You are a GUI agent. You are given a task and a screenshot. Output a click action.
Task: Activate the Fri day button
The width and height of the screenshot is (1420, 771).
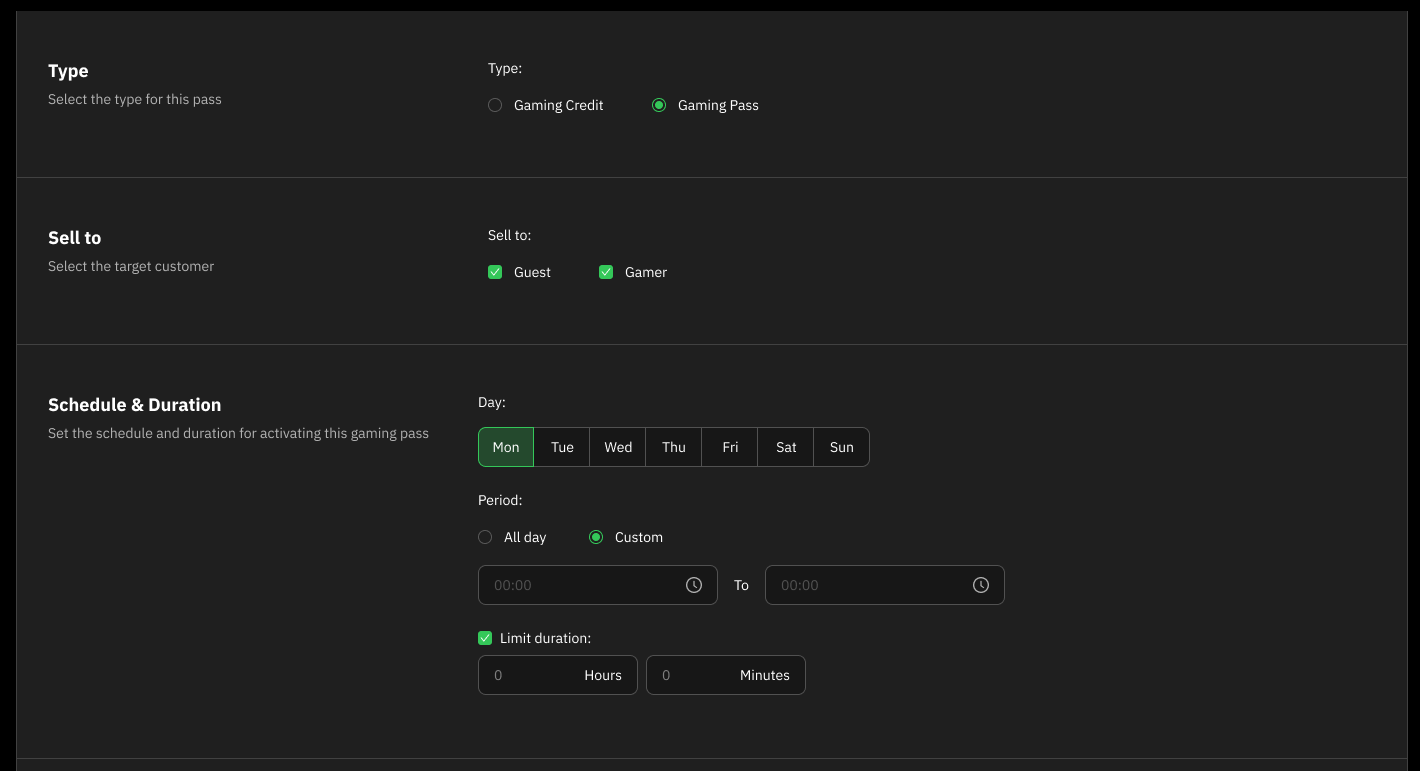pyautogui.click(x=730, y=447)
